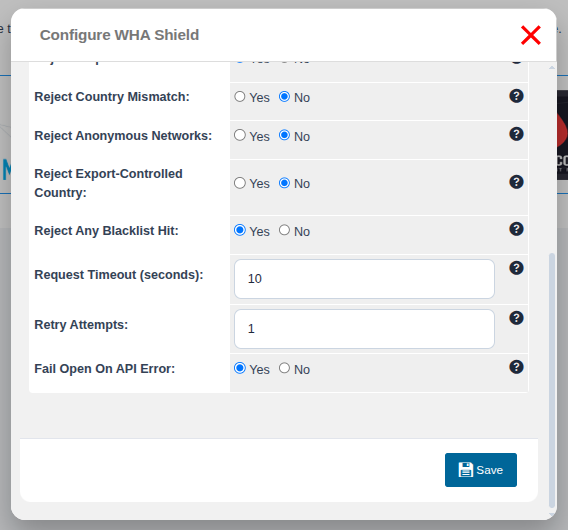The image size is (568, 530).
Task: Open help for Reject Anonymous Networks
Action: coord(516,134)
